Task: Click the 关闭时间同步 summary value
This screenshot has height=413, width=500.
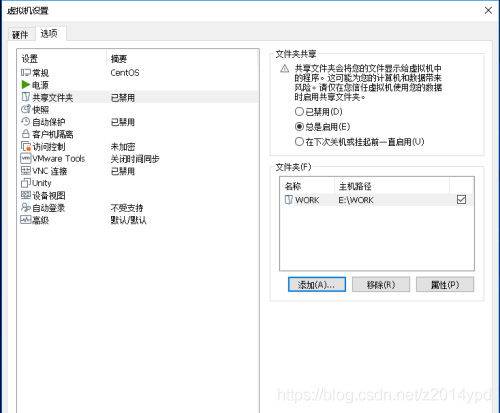Action: (135, 159)
